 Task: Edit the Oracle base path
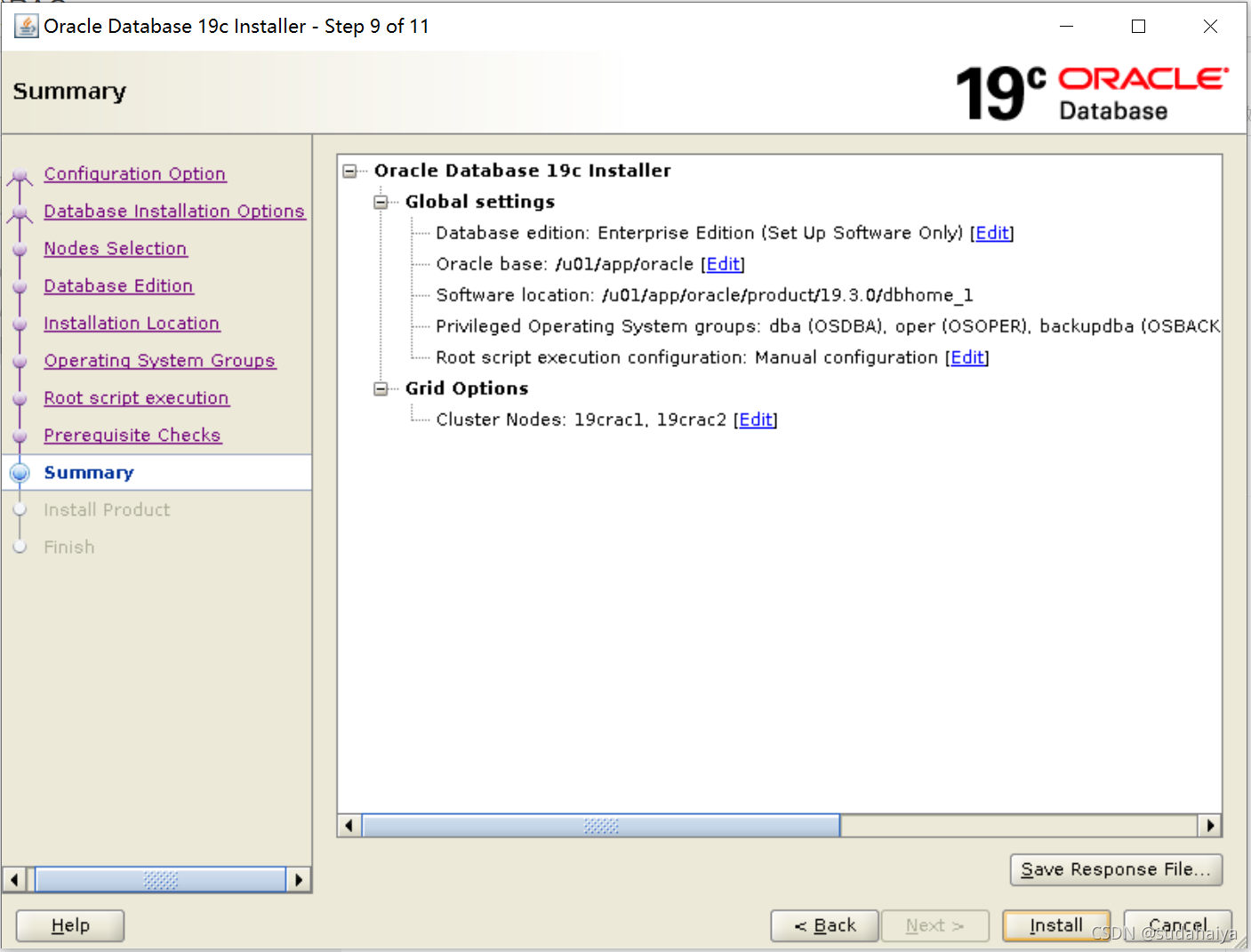[x=723, y=264]
